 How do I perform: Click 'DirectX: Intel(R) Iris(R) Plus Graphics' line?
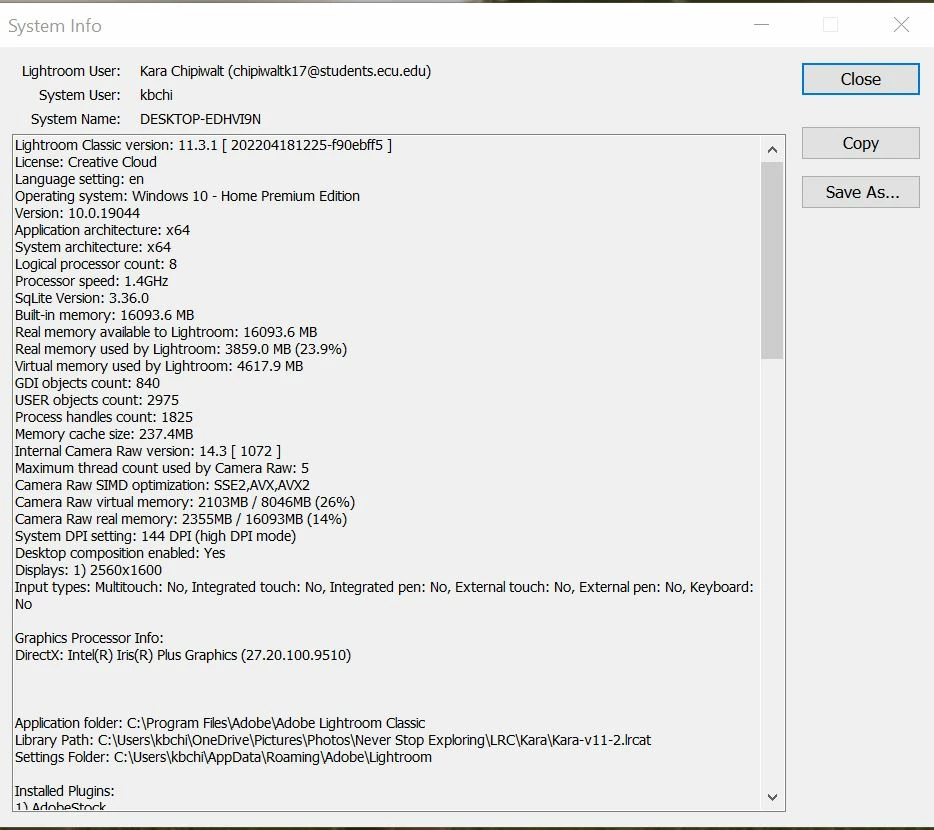pos(183,655)
